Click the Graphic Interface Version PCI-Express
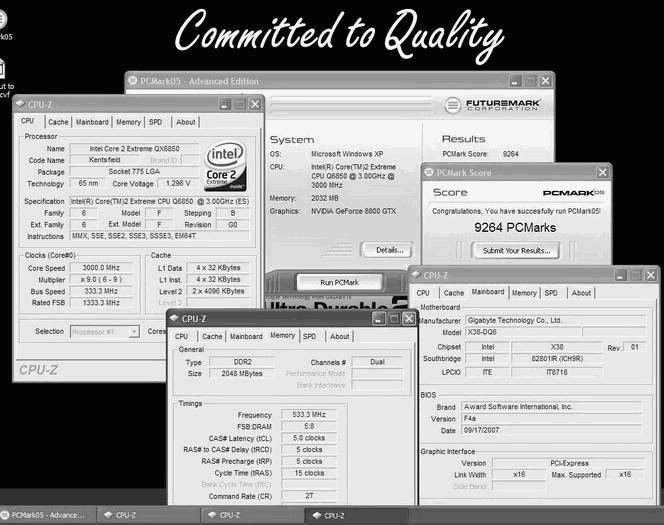The width and height of the screenshot is (664, 525). tap(568, 463)
